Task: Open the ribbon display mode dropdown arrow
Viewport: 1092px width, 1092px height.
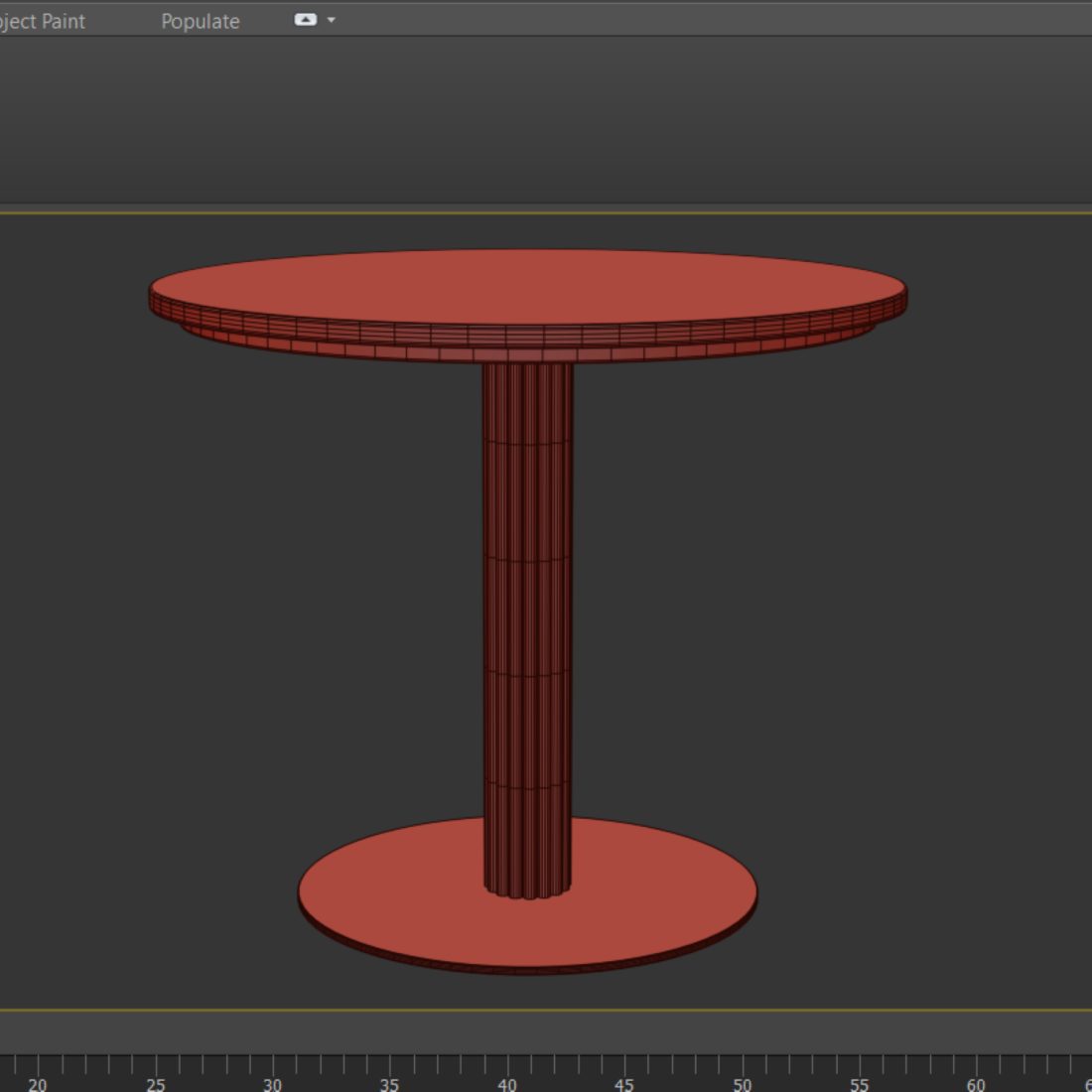Action: point(332,20)
